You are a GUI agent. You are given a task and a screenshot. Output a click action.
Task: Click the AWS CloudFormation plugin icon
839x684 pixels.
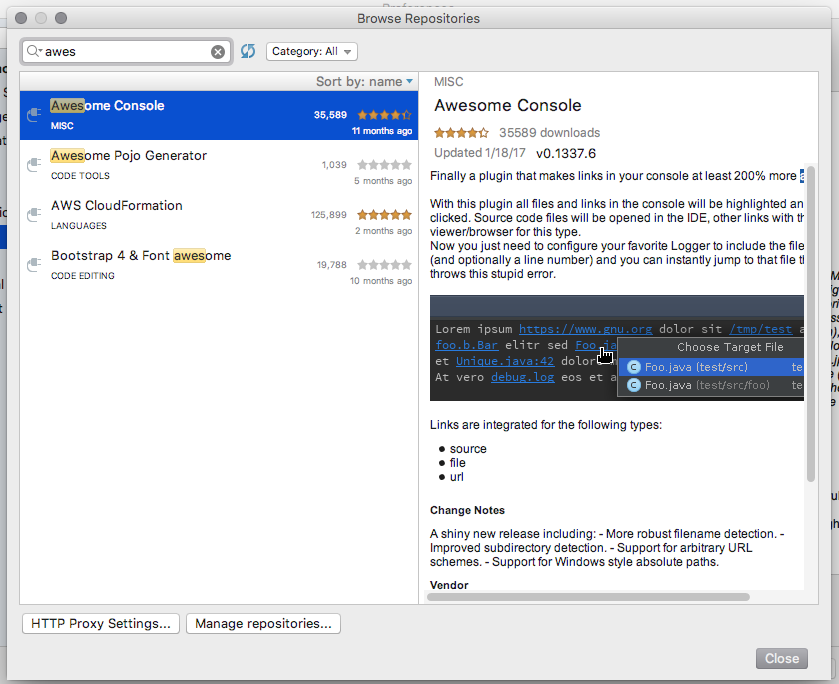click(x=34, y=214)
